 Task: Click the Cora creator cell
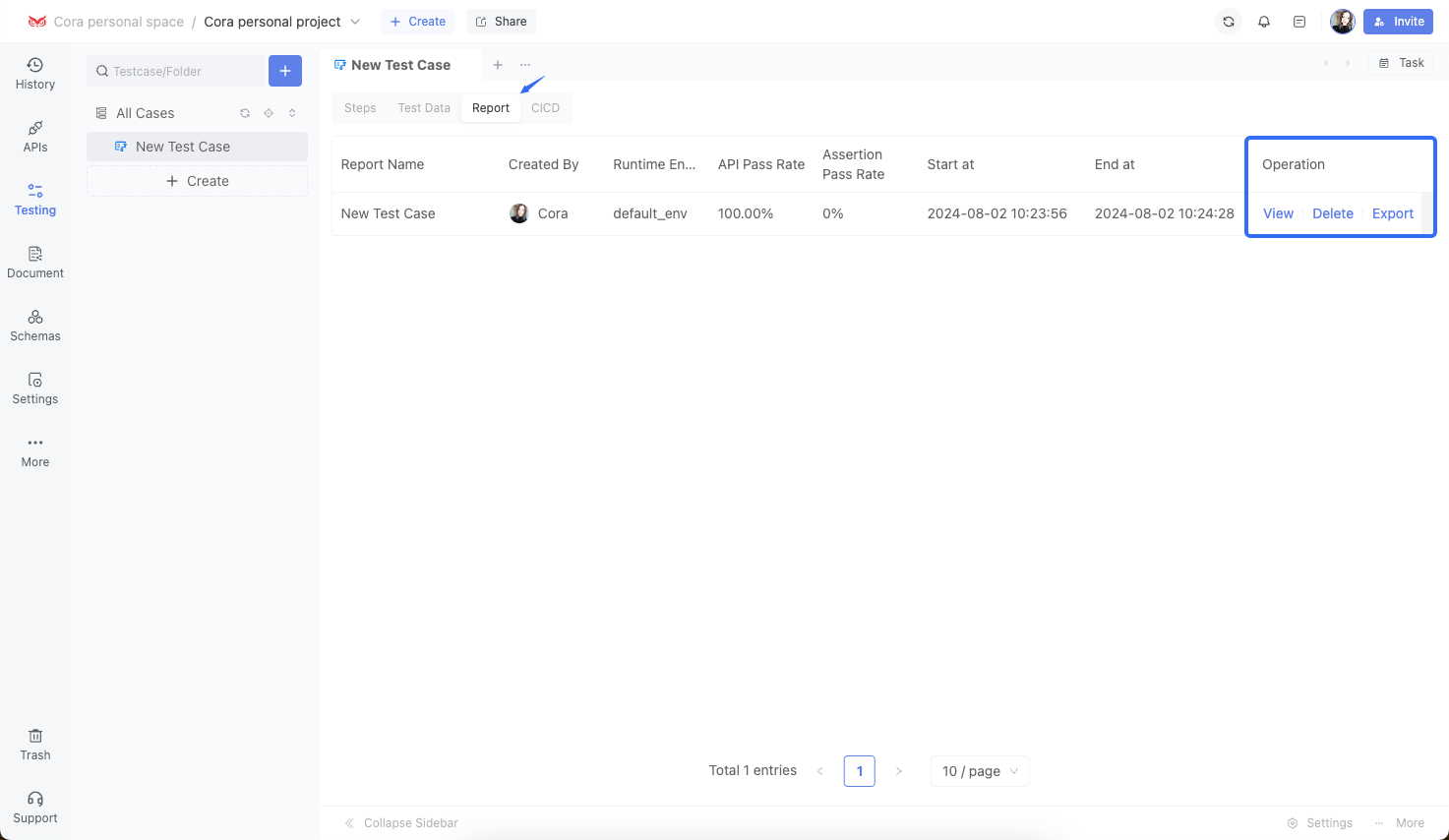(x=539, y=213)
